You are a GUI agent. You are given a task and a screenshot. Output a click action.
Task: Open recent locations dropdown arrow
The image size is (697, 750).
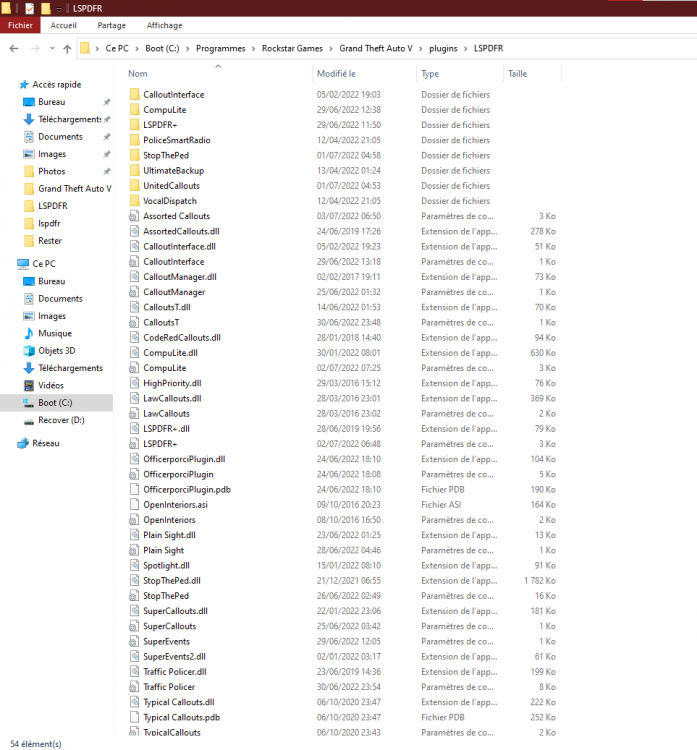point(52,48)
